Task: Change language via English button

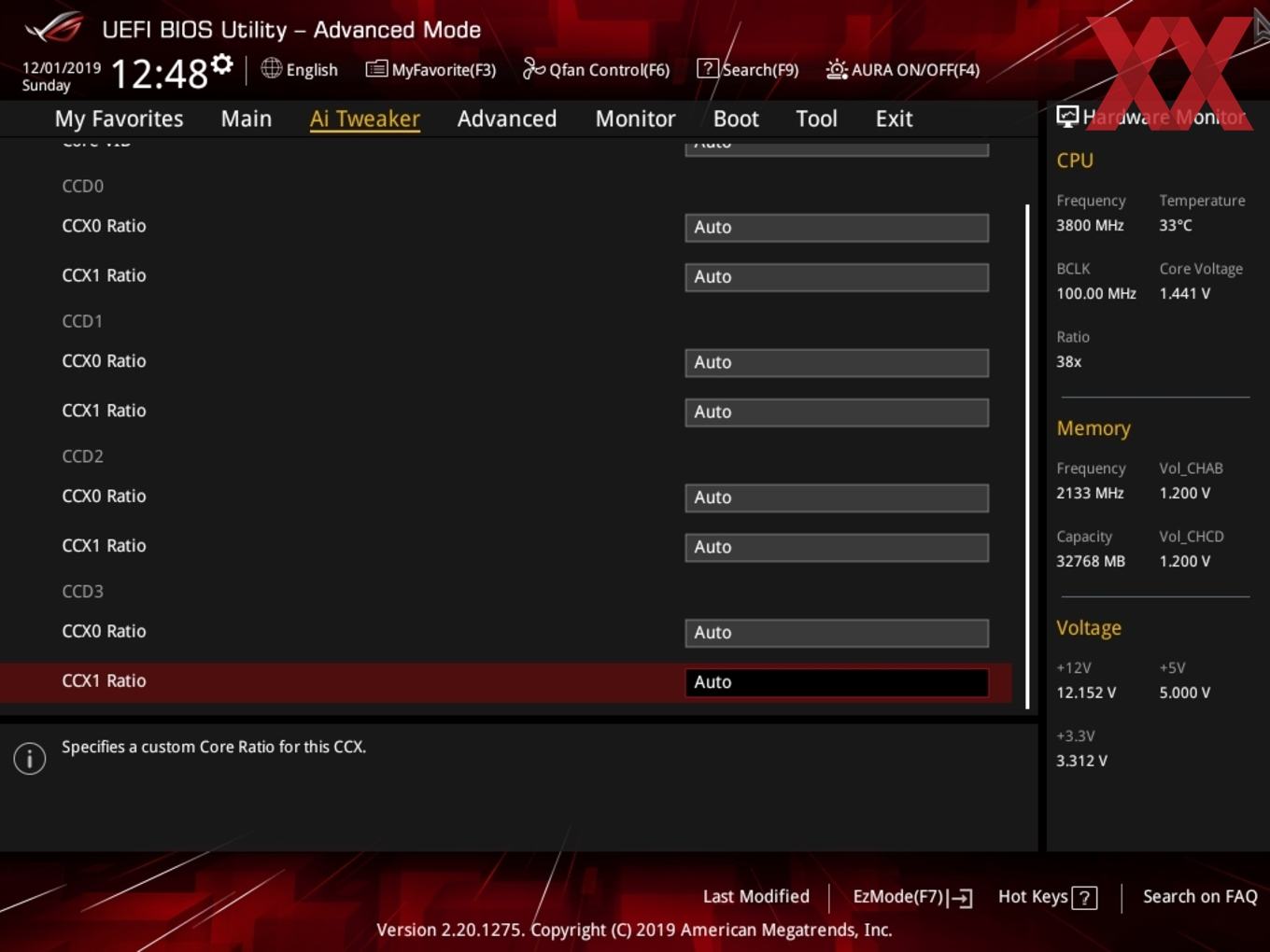Action: pos(312,70)
